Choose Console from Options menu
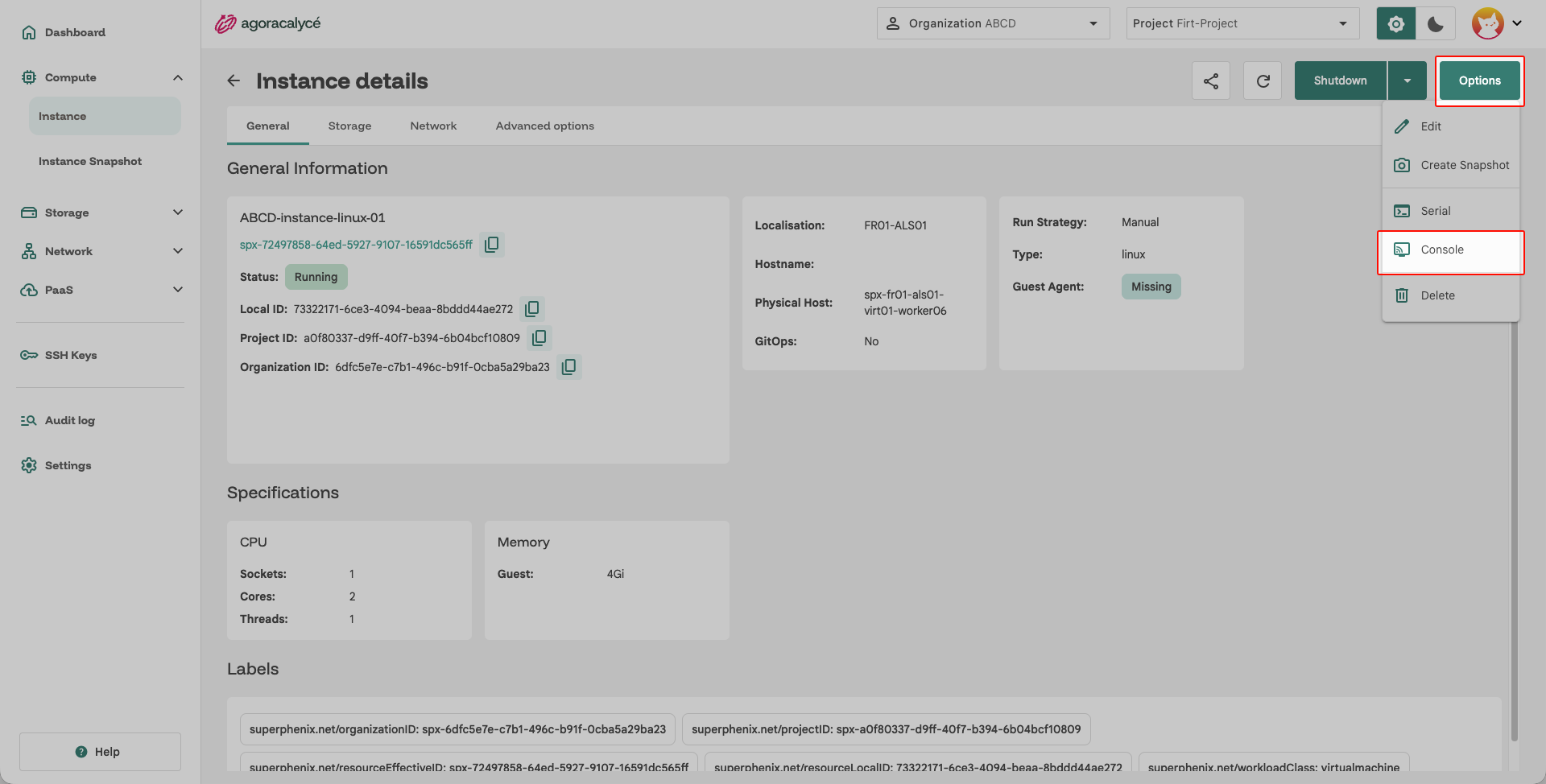This screenshot has width=1546, height=784. (x=1451, y=250)
